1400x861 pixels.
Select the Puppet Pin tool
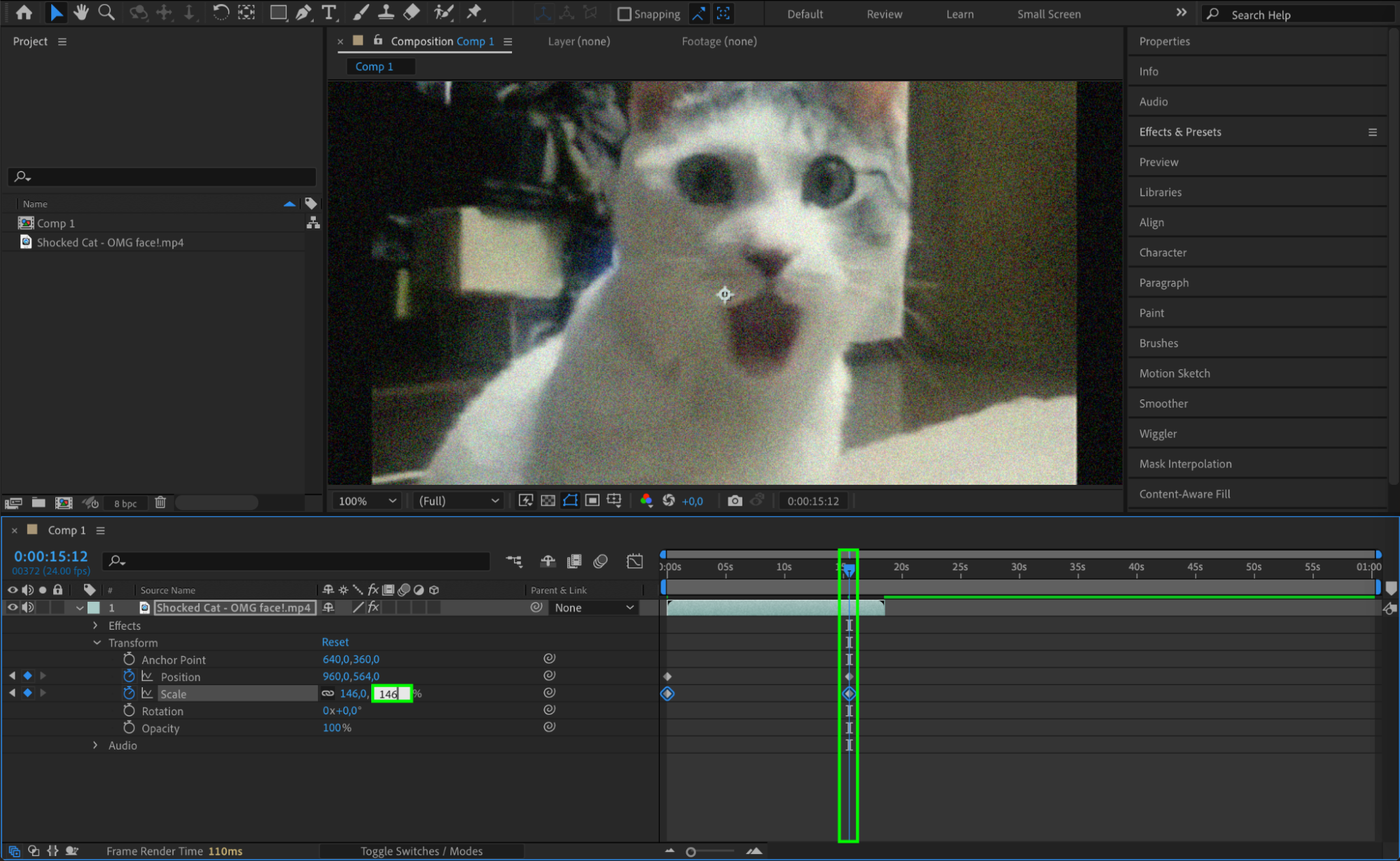474,12
